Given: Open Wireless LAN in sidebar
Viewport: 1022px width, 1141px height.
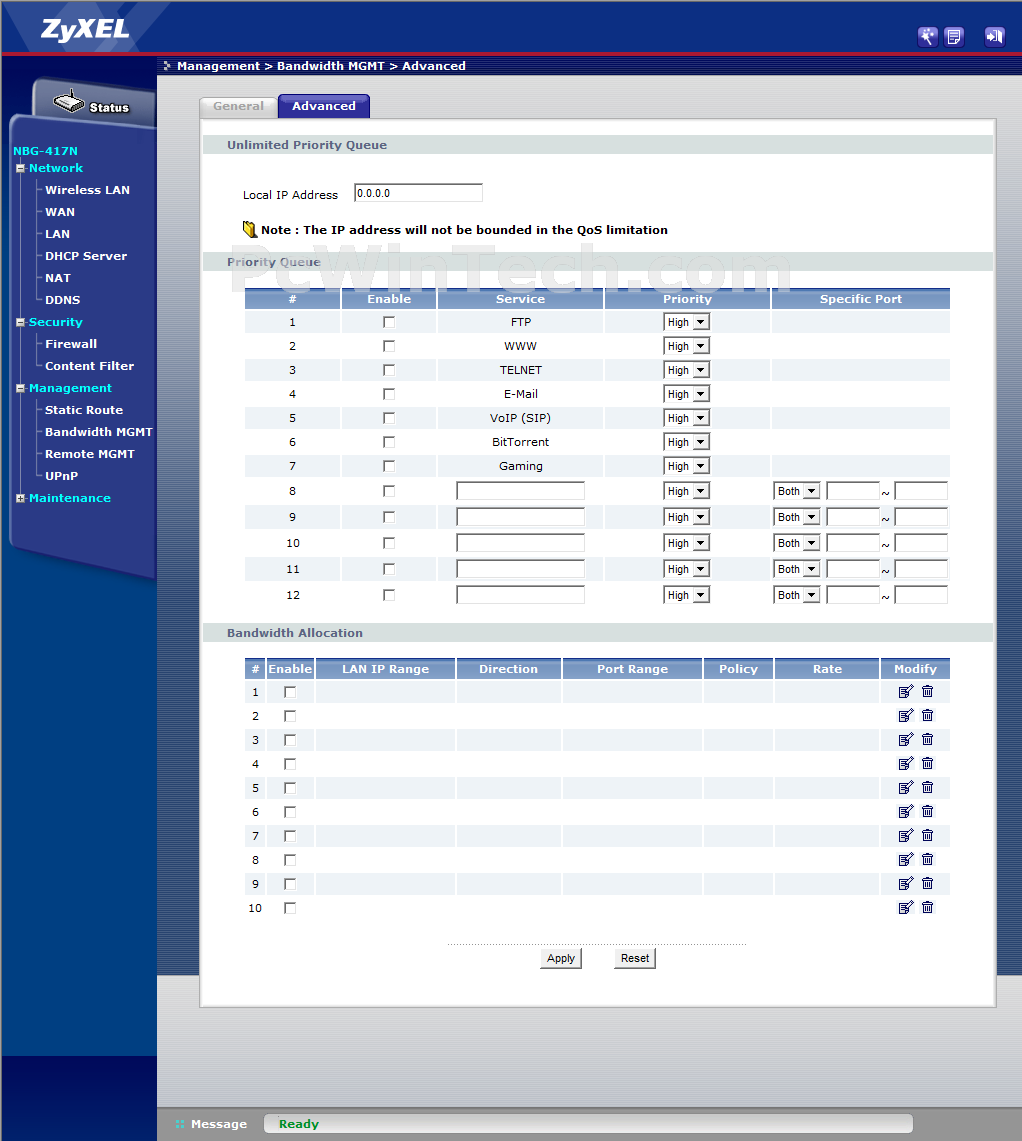Looking at the screenshot, I should coord(87,190).
